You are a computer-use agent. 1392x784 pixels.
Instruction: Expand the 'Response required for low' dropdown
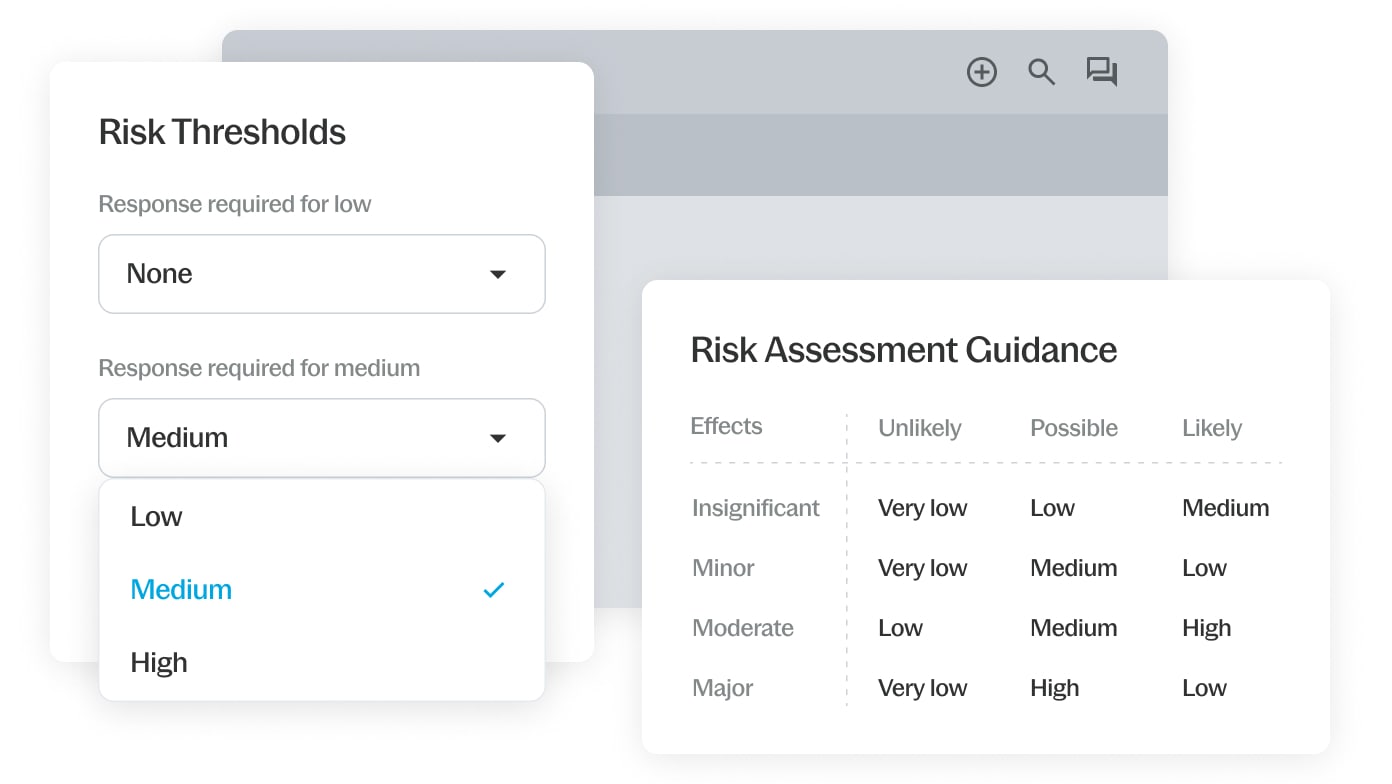click(321, 274)
